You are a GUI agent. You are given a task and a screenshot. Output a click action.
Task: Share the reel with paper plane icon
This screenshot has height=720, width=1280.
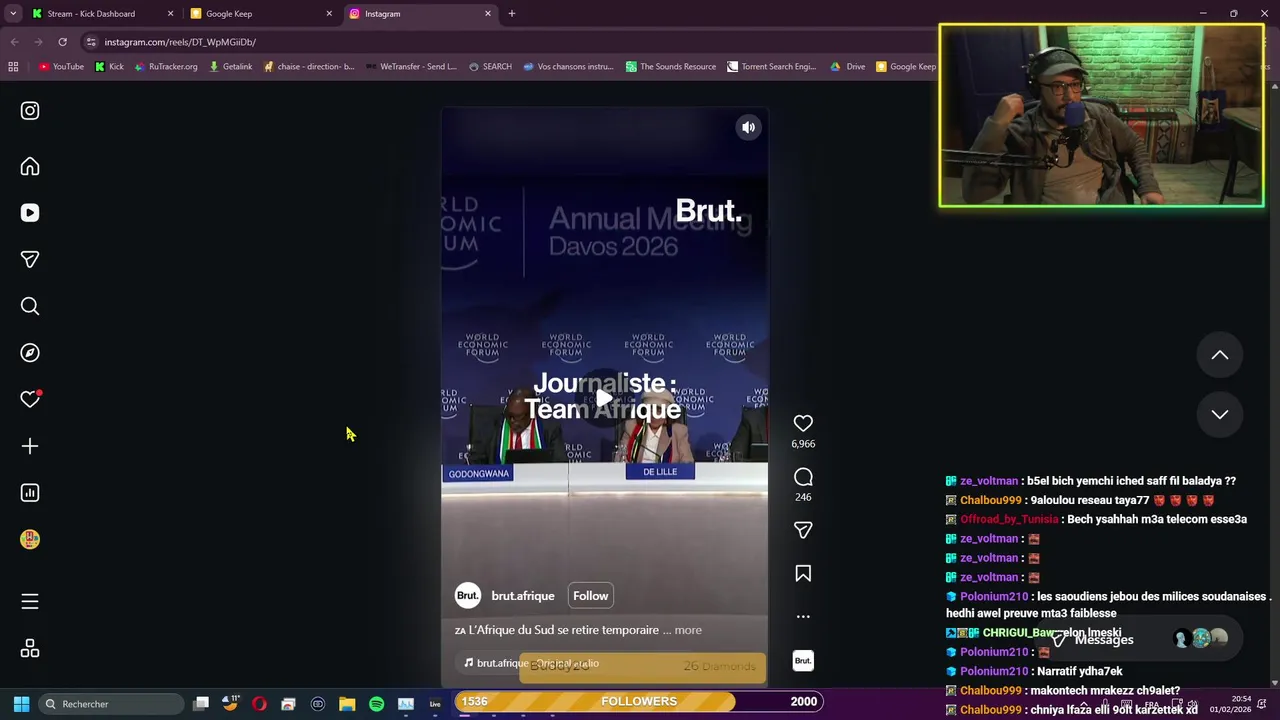click(x=803, y=530)
